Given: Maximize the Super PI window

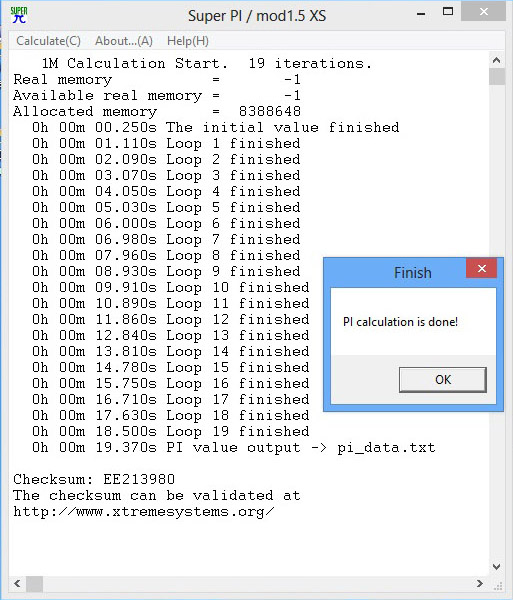Looking at the screenshot, I should click(448, 11).
